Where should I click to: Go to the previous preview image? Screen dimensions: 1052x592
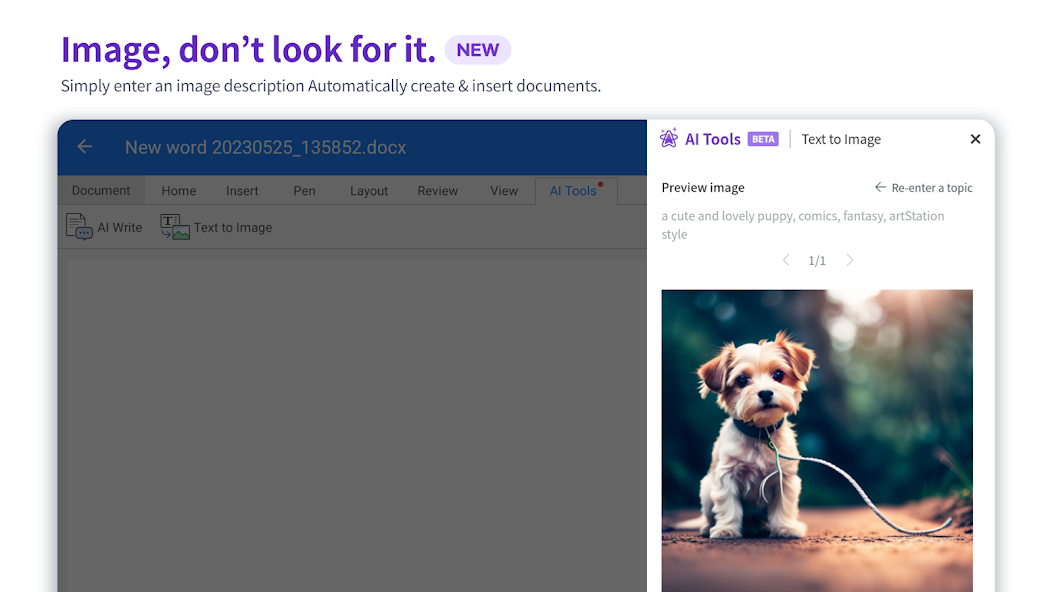tap(786, 260)
